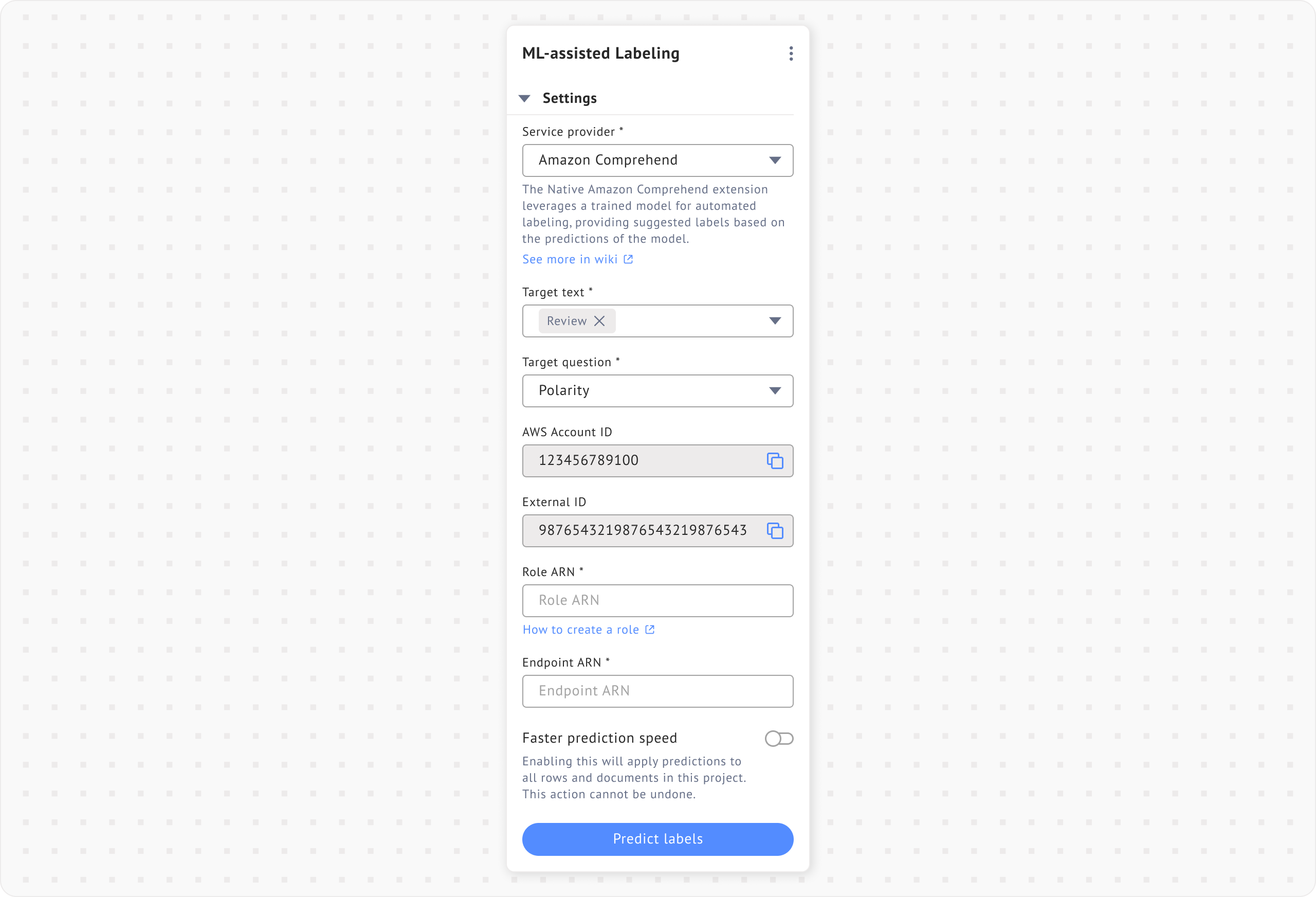Click the external link icon beside role link
This screenshot has width=1316, height=897.
[x=649, y=629]
